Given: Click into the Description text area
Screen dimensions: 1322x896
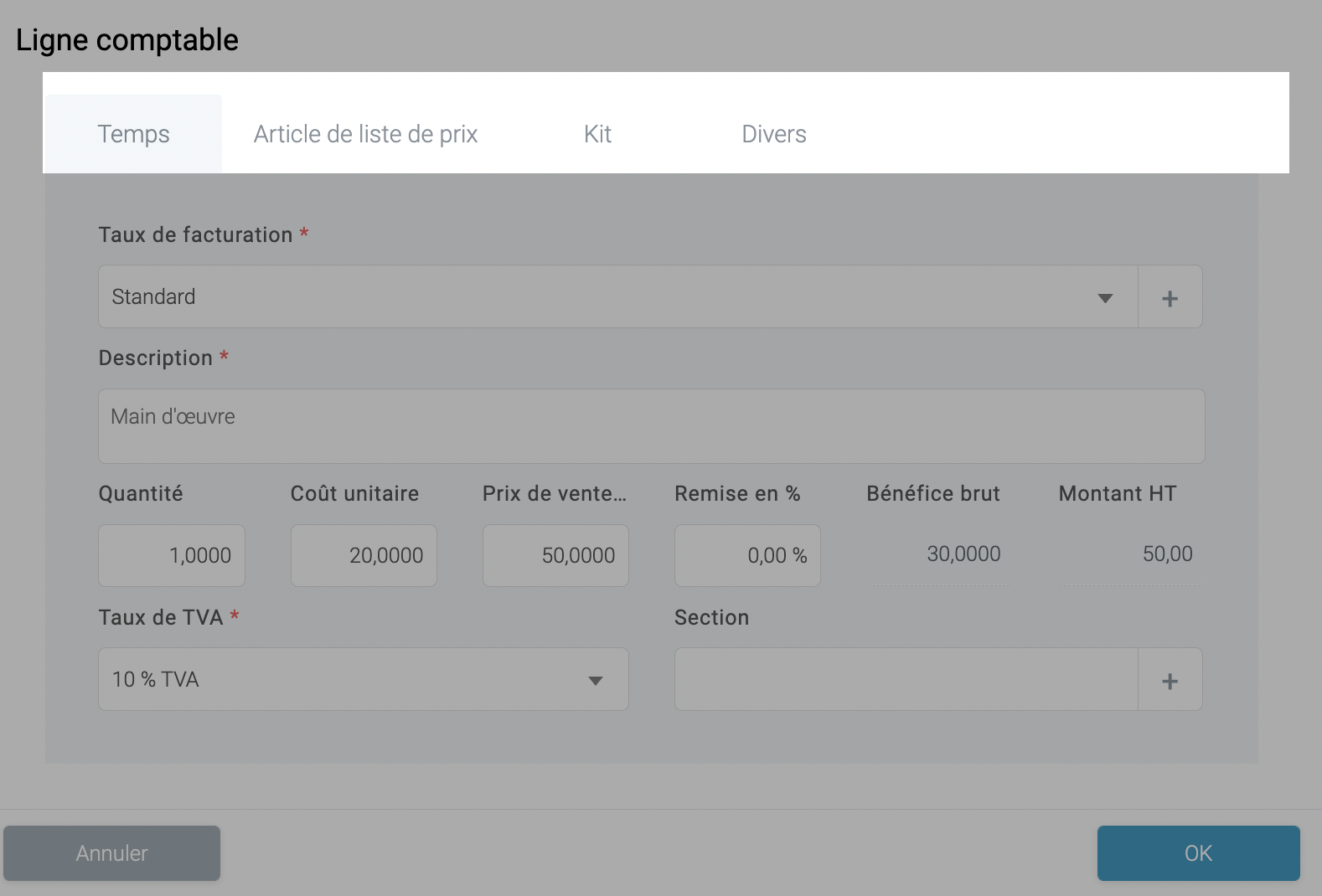Looking at the screenshot, I should click(651, 426).
